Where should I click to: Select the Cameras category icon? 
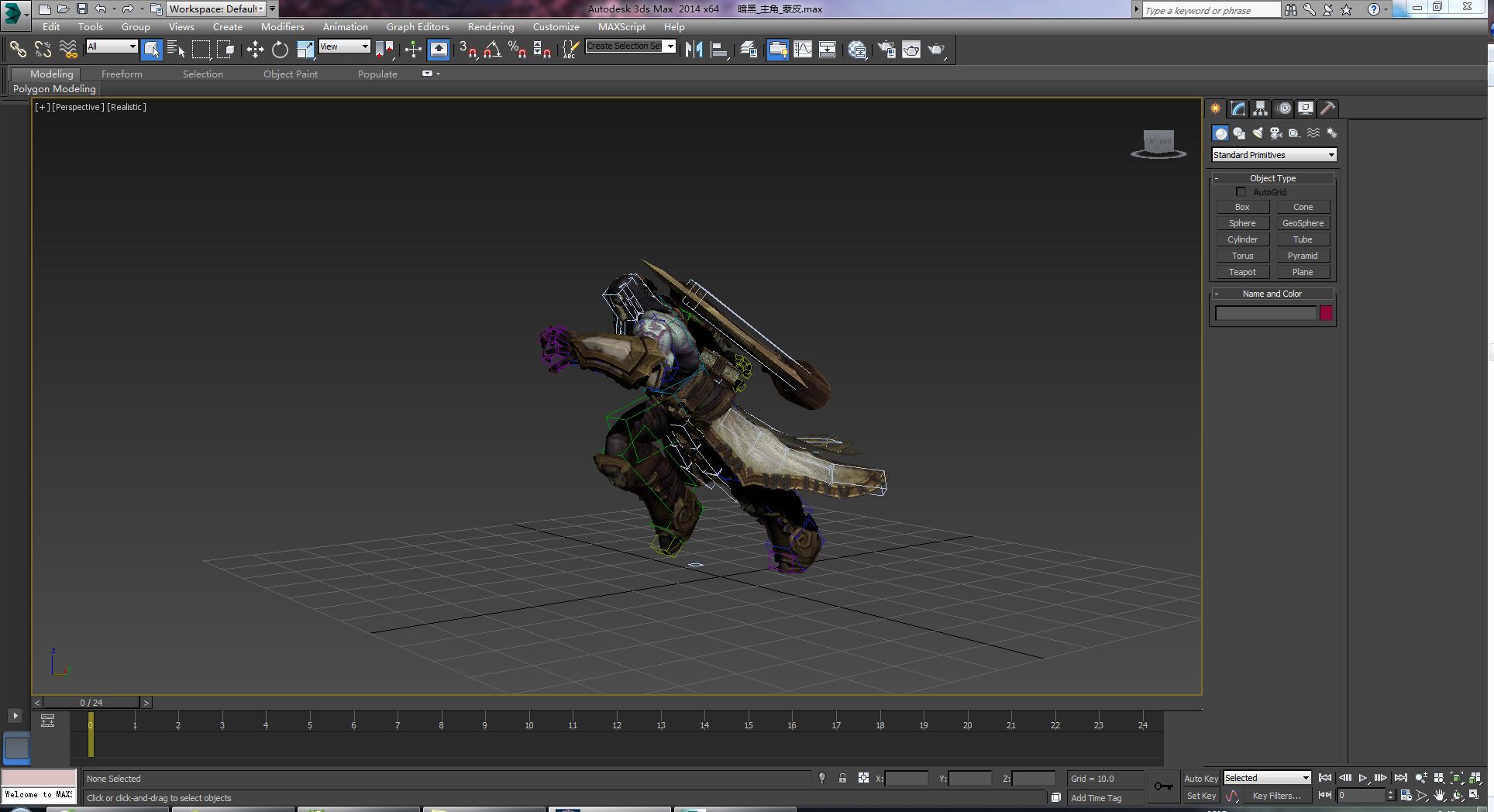coord(1275,133)
